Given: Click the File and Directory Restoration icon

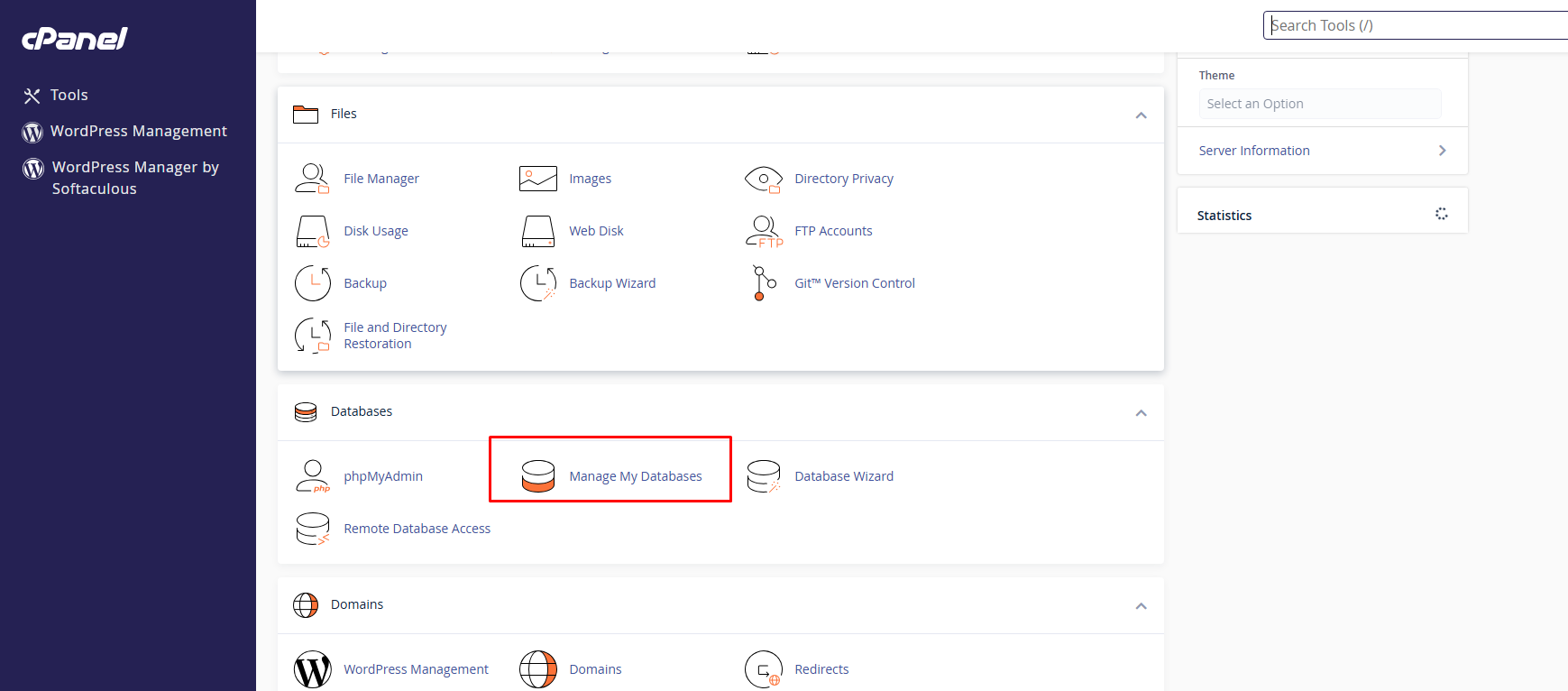Looking at the screenshot, I should click(x=313, y=336).
